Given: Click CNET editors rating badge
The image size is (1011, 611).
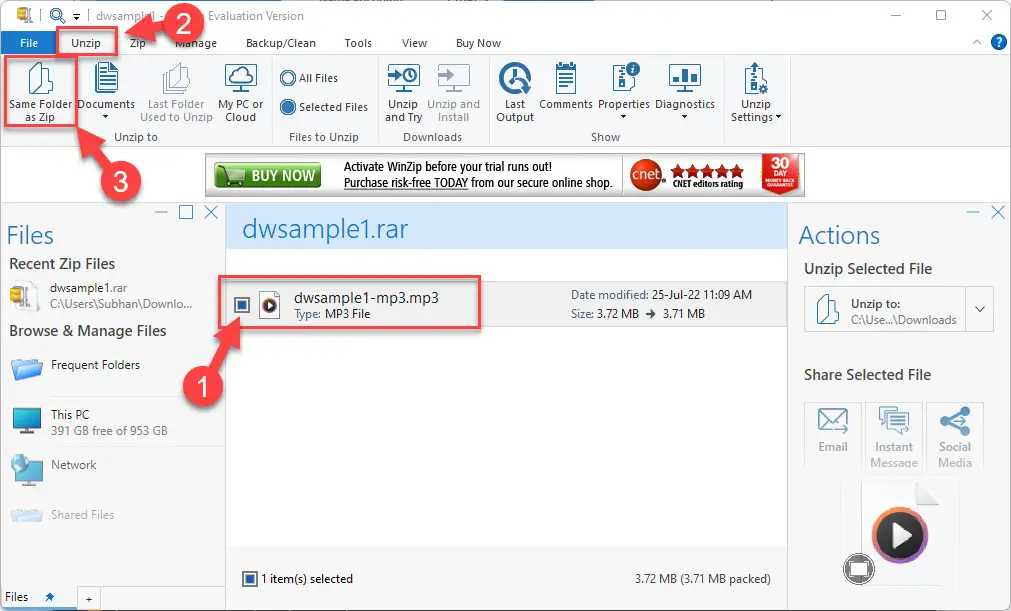Looking at the screenshot, I should [689, 175].
